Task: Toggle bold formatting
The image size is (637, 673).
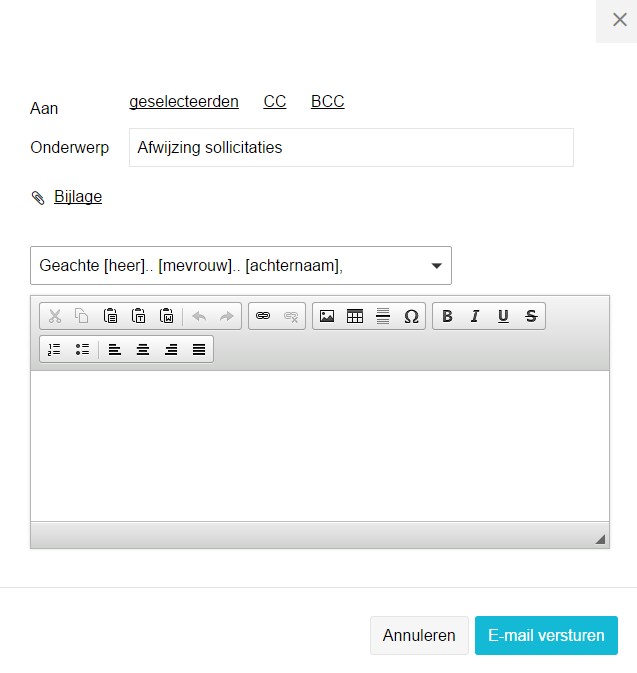Action: click(447, 316)
